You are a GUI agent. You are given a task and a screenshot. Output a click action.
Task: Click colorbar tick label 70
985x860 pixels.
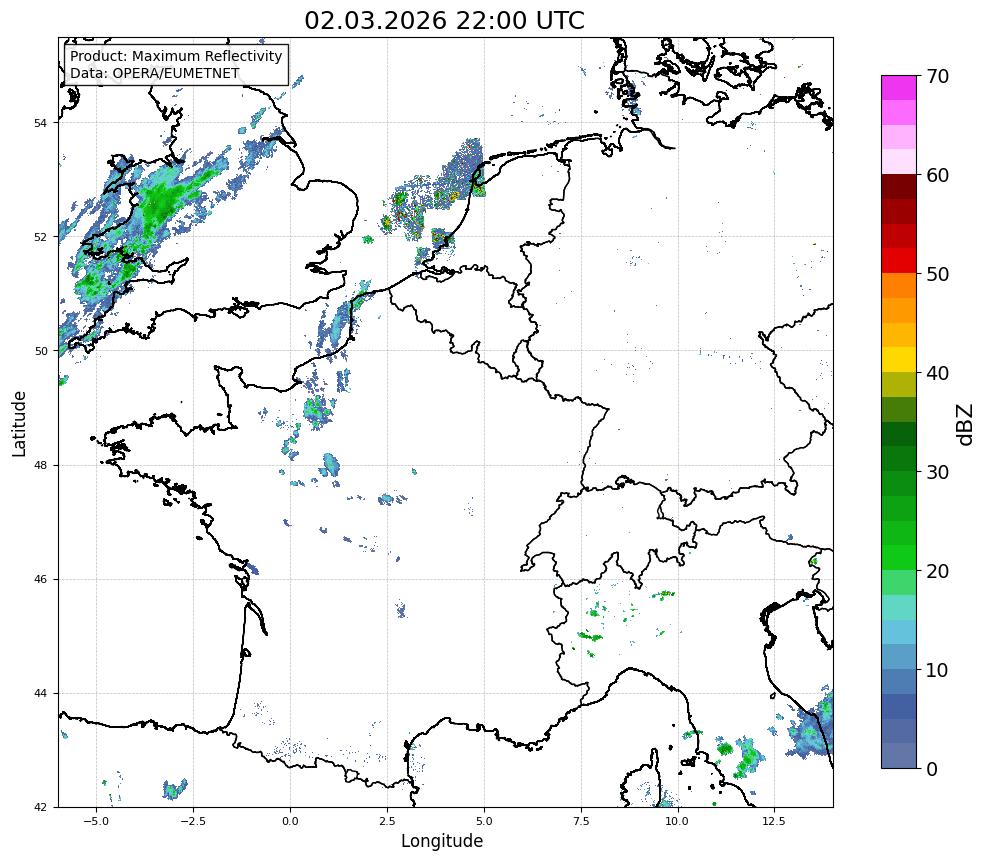point(937,76)
